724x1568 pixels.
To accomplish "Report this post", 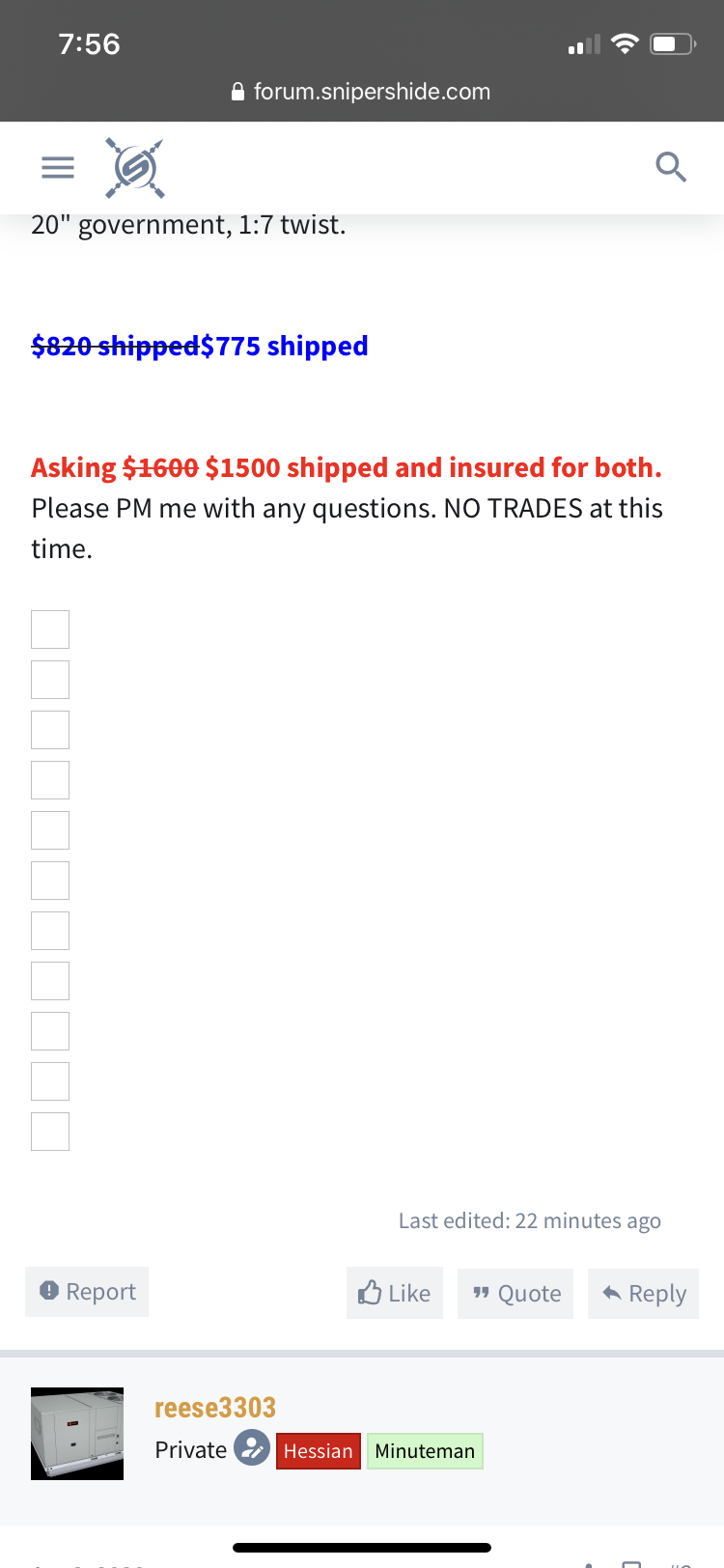I will tap(87, 1292).
